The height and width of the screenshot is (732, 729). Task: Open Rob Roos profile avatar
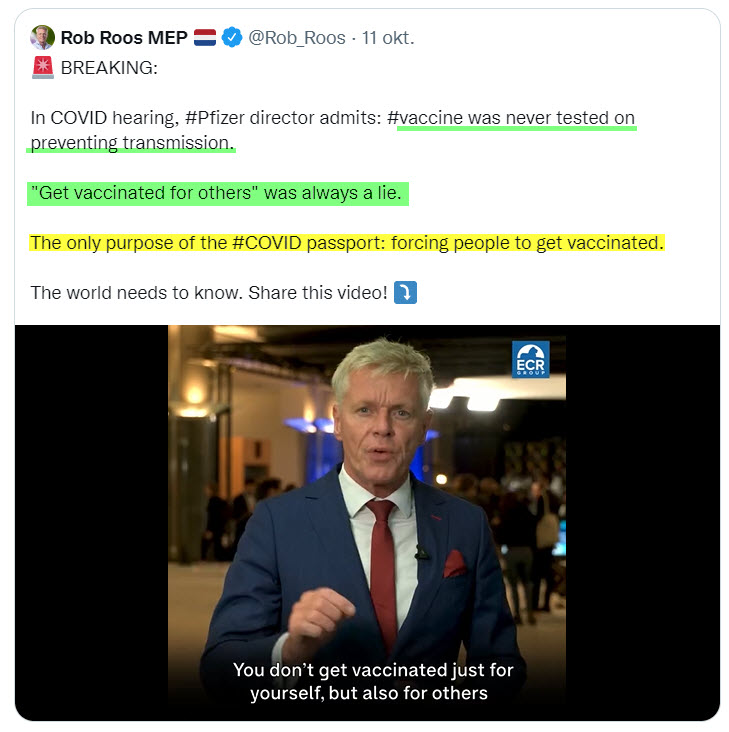pos(42,37)
